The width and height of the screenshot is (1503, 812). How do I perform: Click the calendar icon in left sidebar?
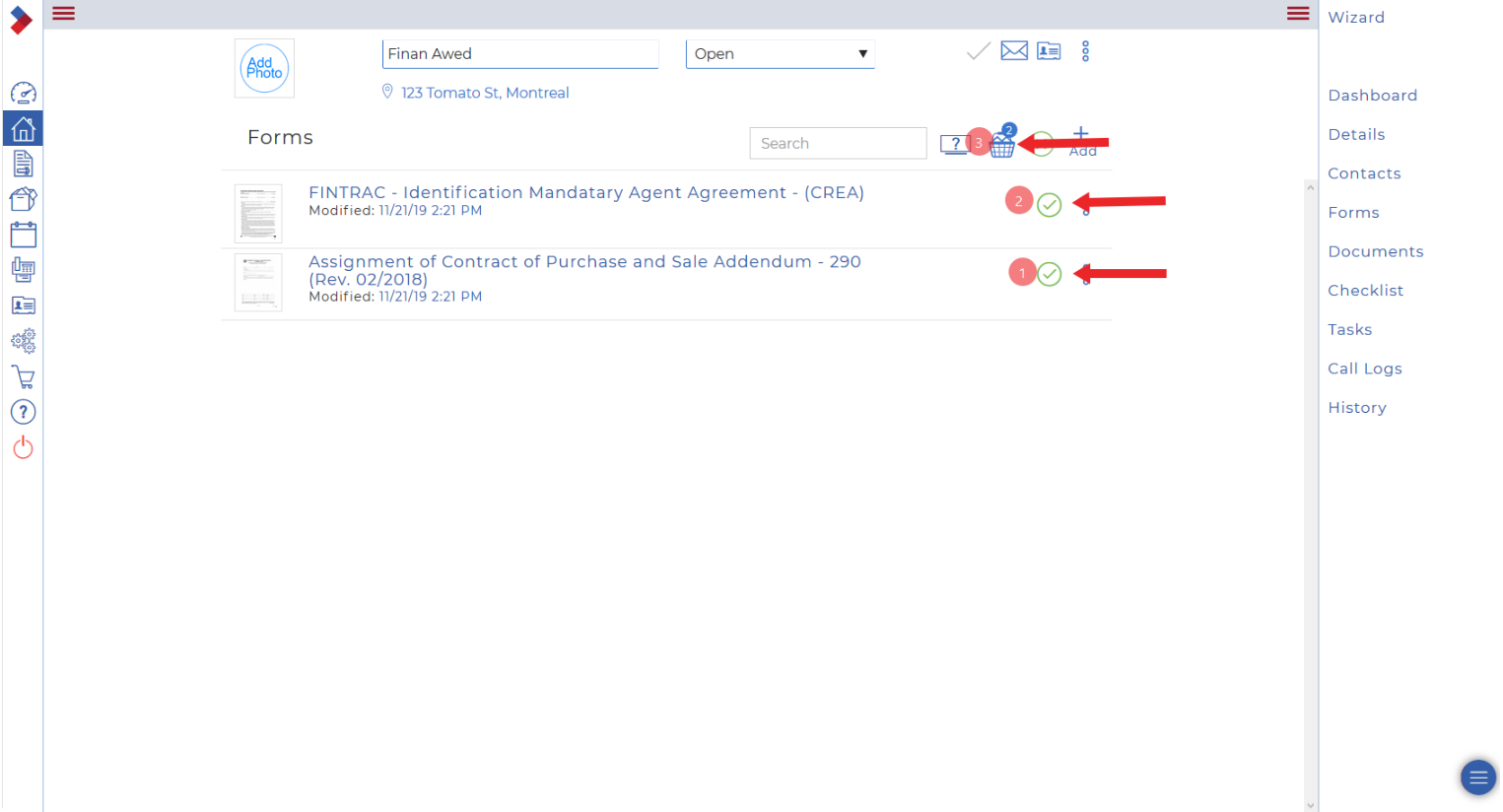(x=23, y=235)
